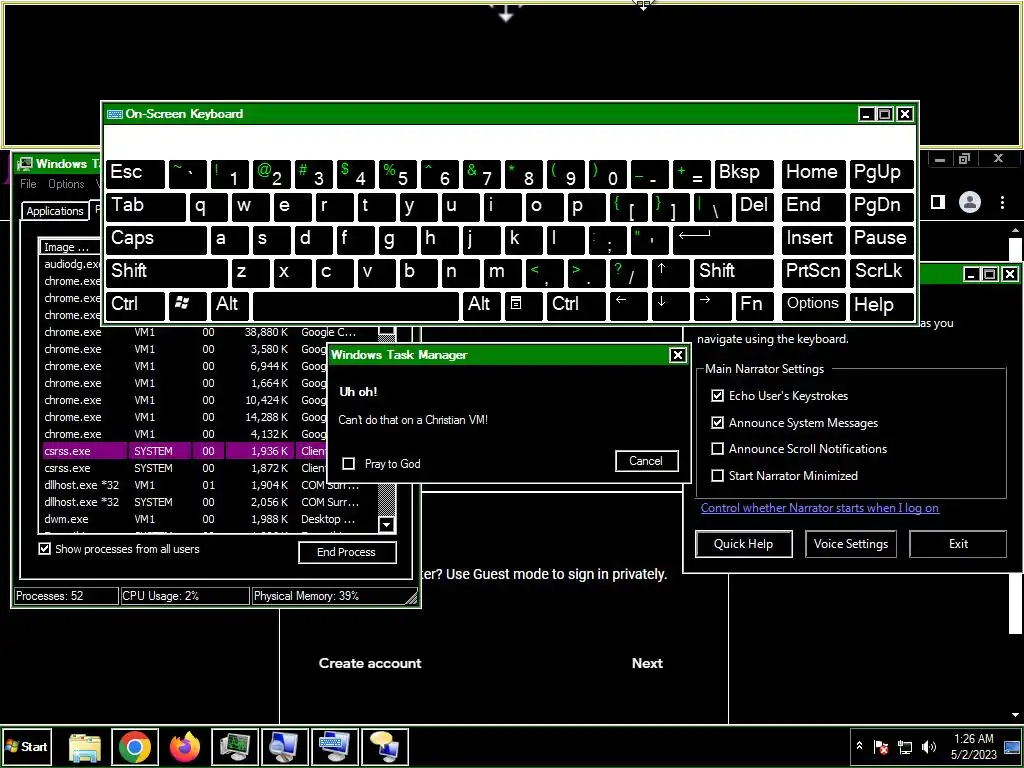
Task: Click the PrtScn key on On-Screen Keyboard
Action: [813, 272]
